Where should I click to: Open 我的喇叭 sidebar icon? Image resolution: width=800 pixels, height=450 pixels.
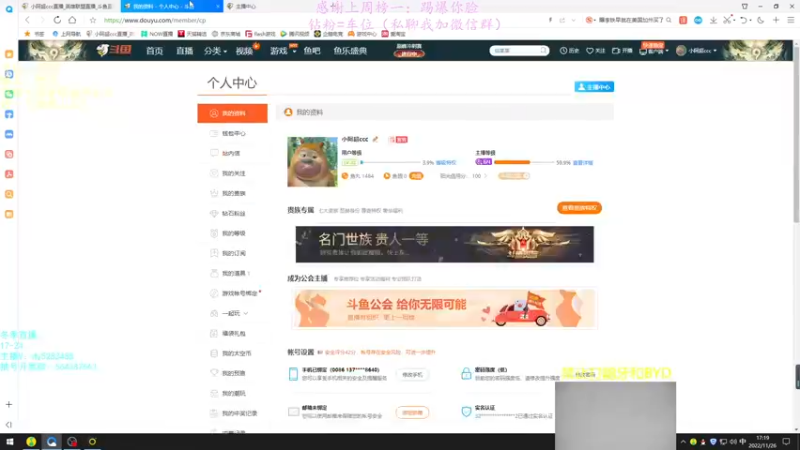214,393
